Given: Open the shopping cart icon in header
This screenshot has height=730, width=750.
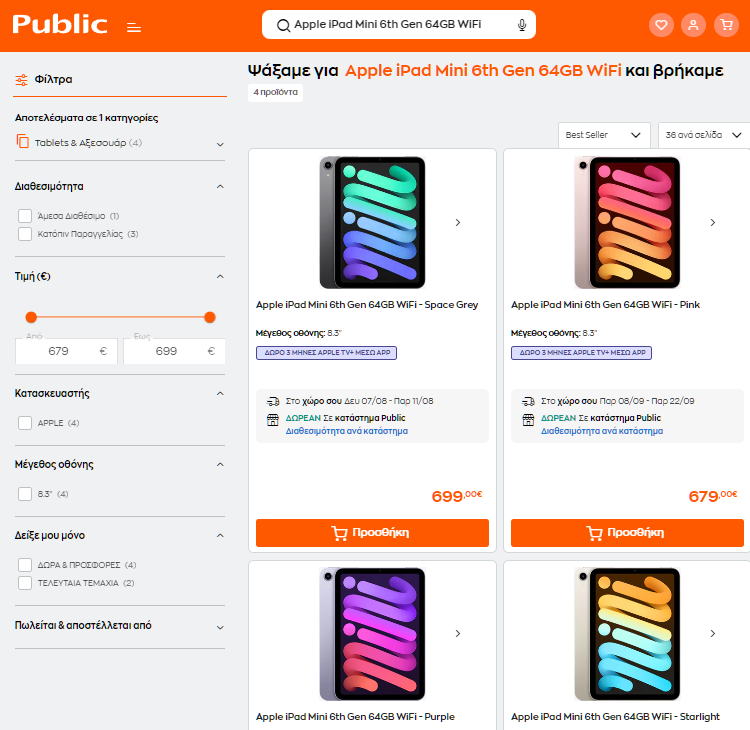Looking at the screenshot, I should [x=726, y=25].
